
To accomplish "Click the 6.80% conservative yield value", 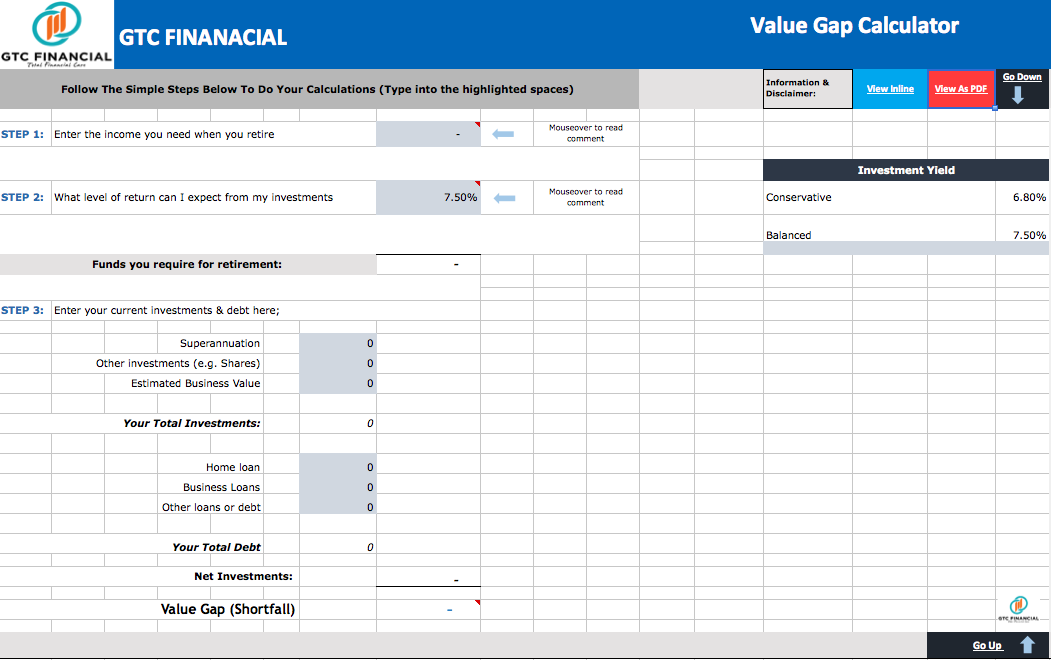I will (1029, 197).
